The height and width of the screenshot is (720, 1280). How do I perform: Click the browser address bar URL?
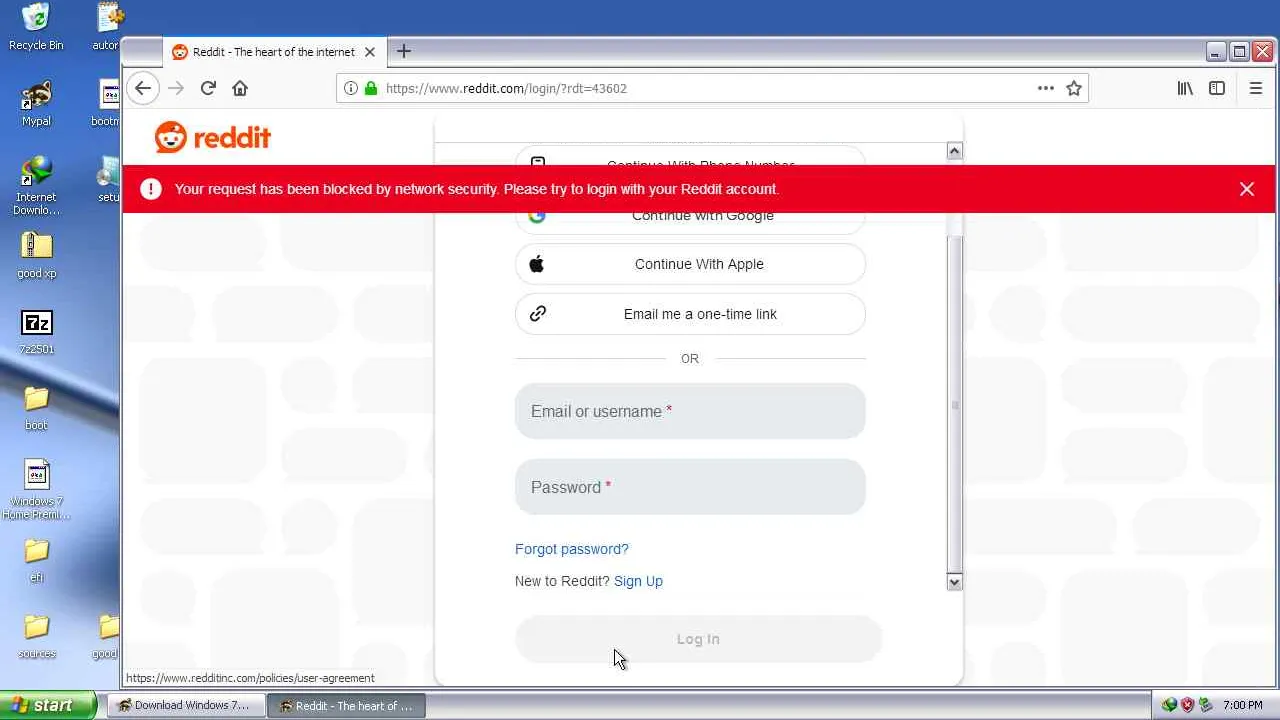pyautogui.click(x=506, y=88)
